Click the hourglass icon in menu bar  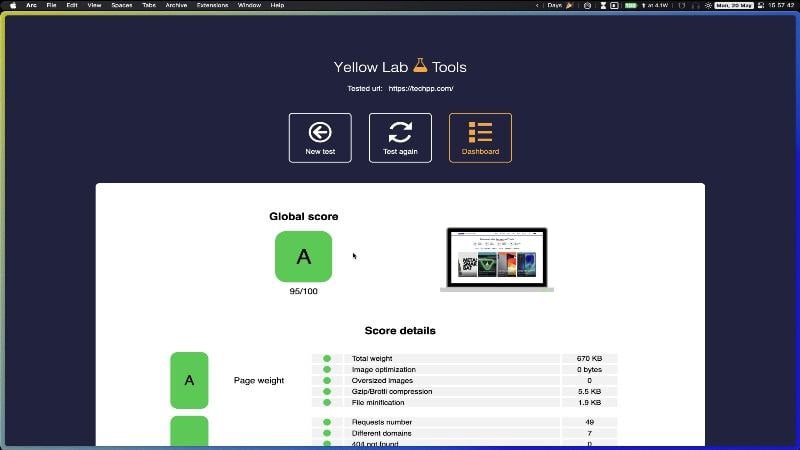pos(603,5)
